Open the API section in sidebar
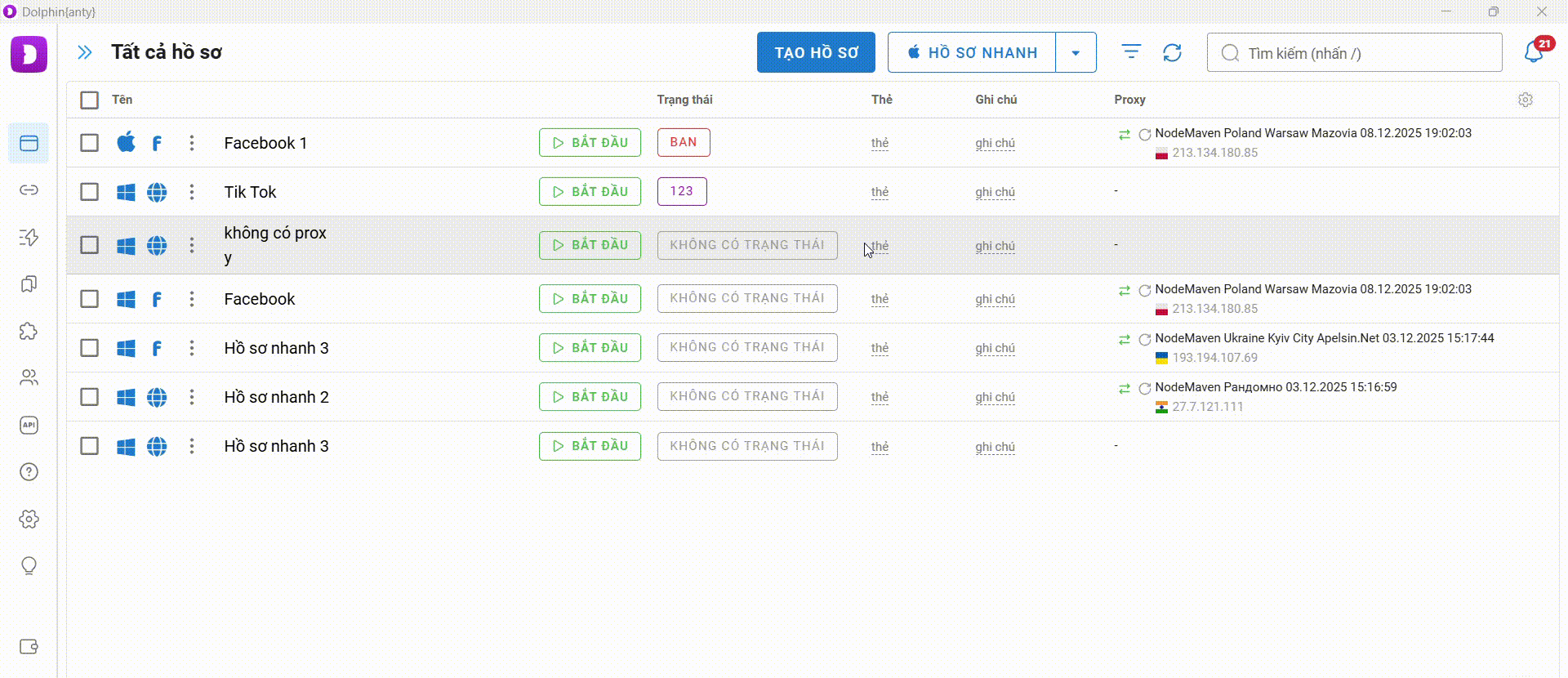Image resolution: width=1568 pixels, height=678 pixels. coord(29,425)
